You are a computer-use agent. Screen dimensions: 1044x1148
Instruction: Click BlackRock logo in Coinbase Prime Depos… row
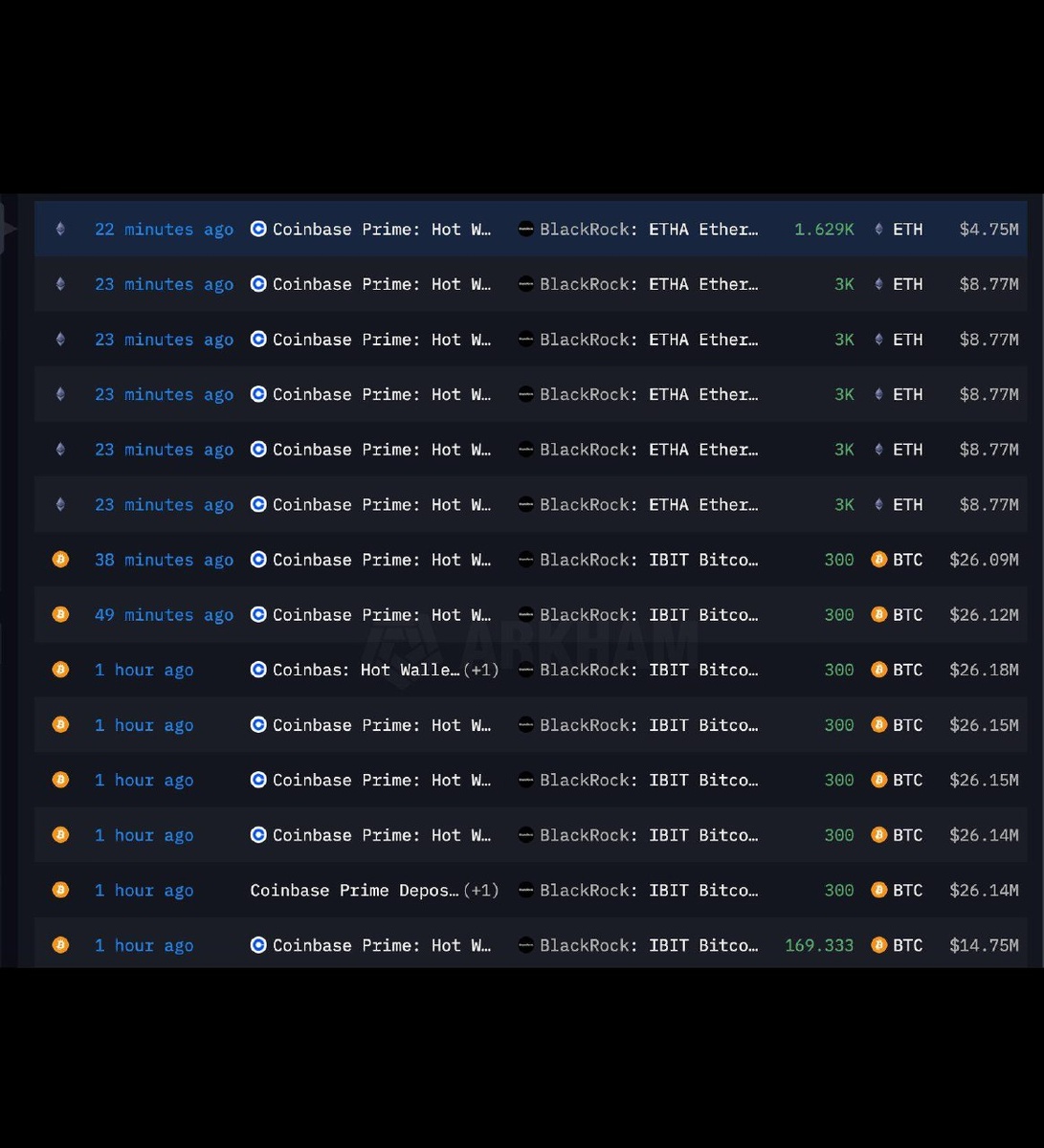coord(525,890)
